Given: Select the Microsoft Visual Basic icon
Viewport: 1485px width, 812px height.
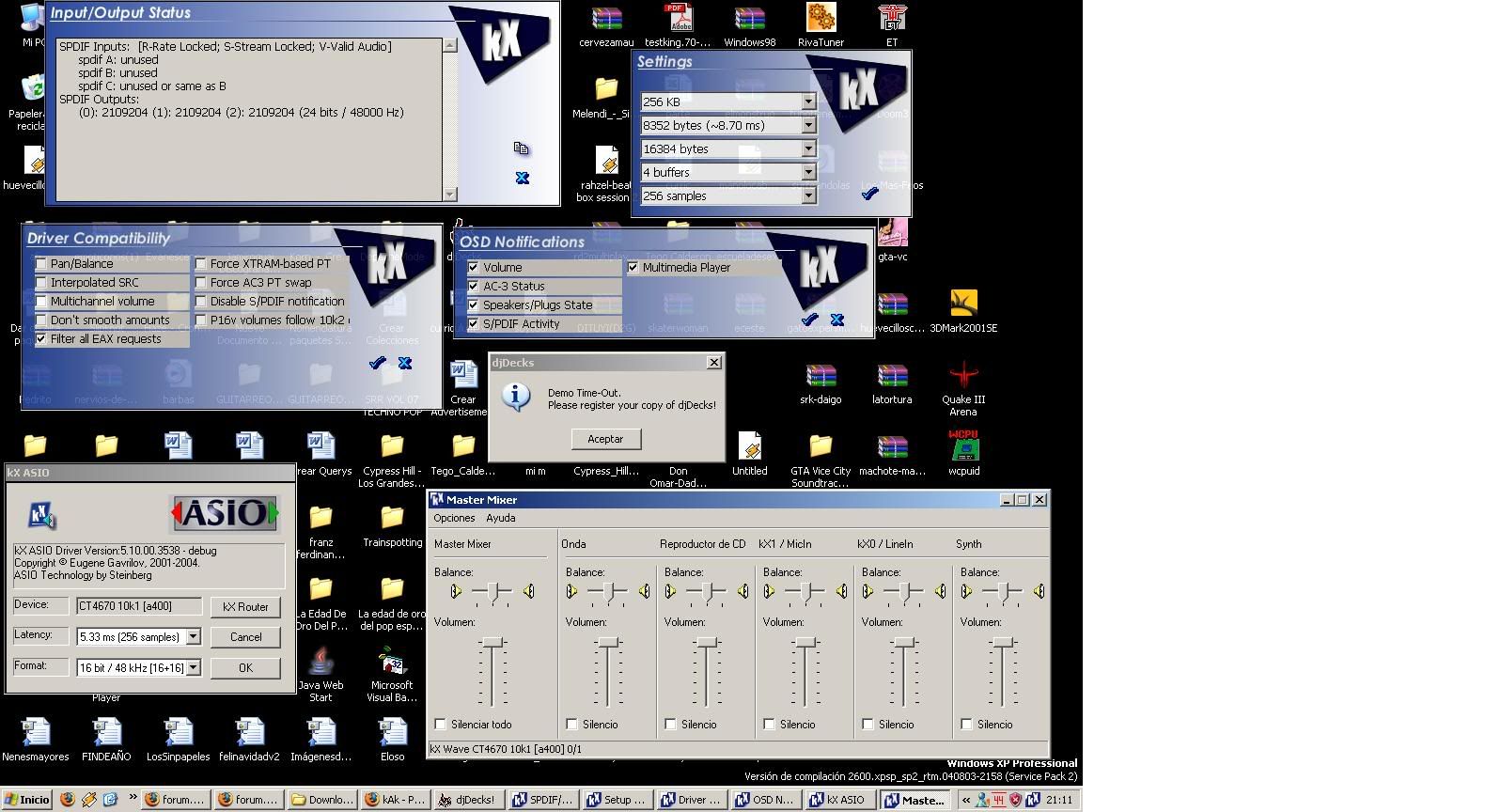Looking at the screenshot, I should click(392, 675).
